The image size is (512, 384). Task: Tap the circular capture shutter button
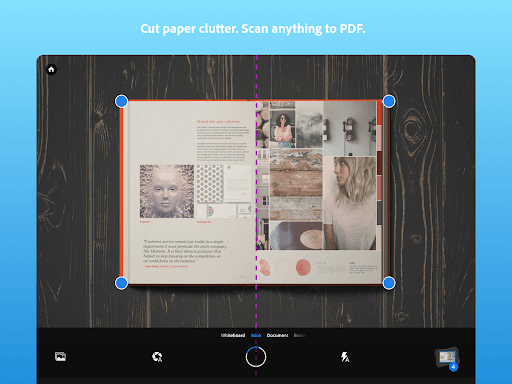pyautogui.click(x=256, y=357)
